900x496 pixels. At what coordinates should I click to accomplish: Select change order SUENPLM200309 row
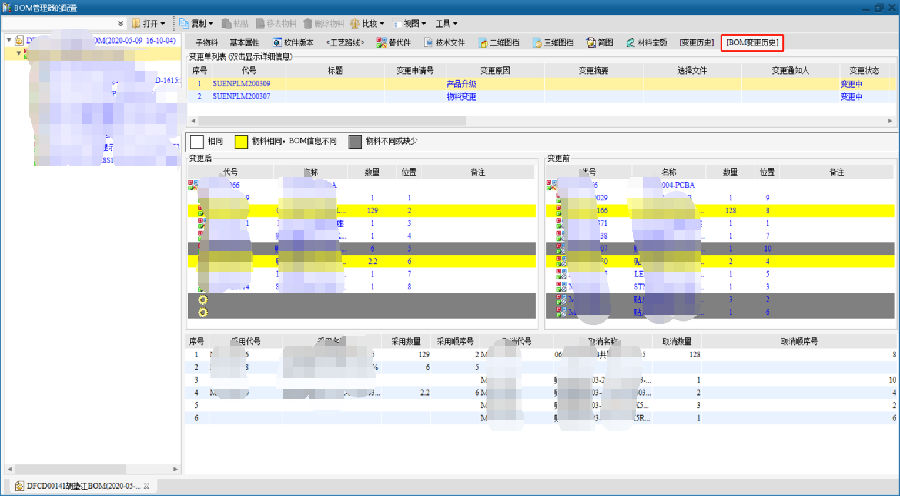[241, 84]
